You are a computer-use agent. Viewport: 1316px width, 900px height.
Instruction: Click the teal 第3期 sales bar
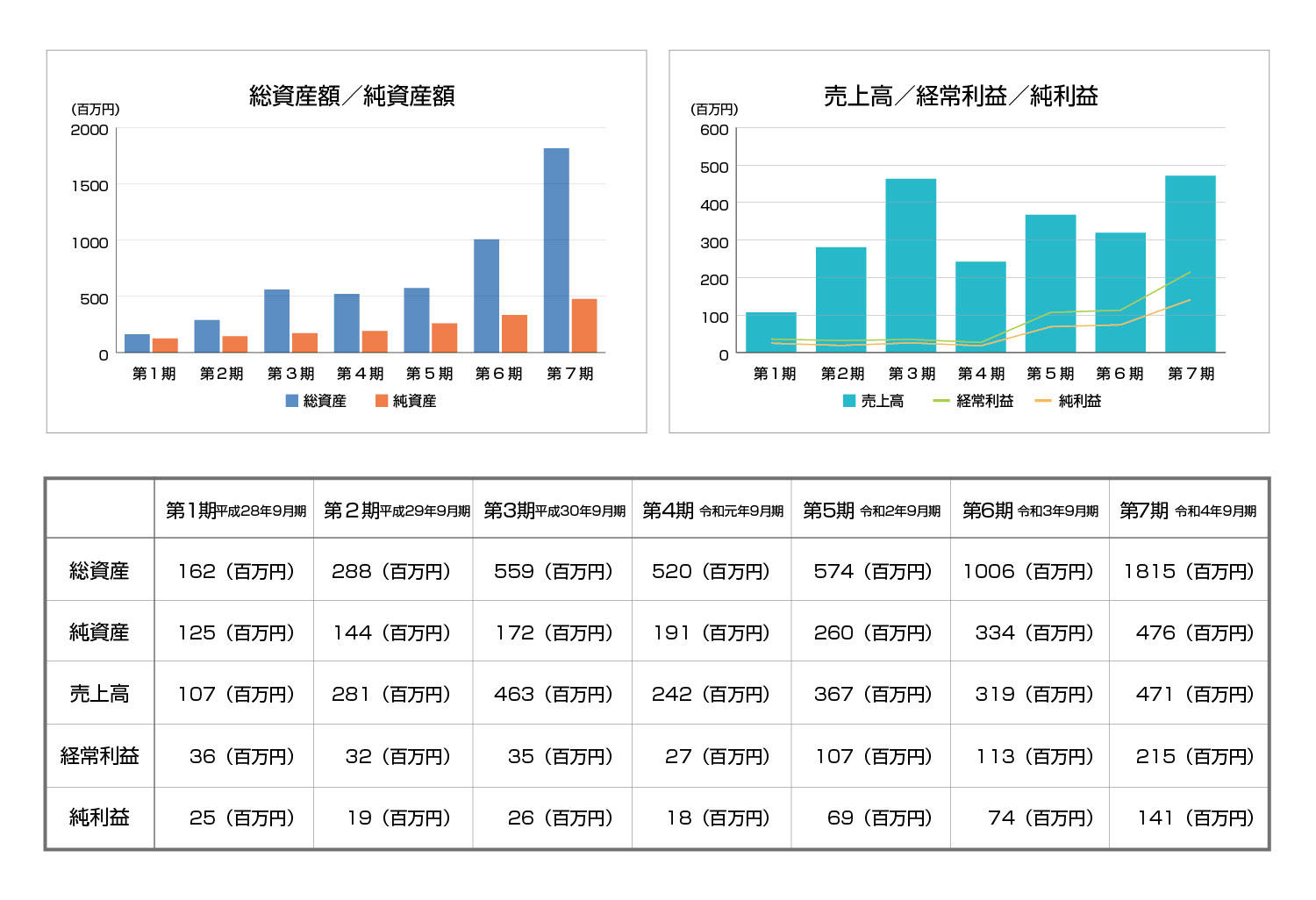(x=911, y=266)
